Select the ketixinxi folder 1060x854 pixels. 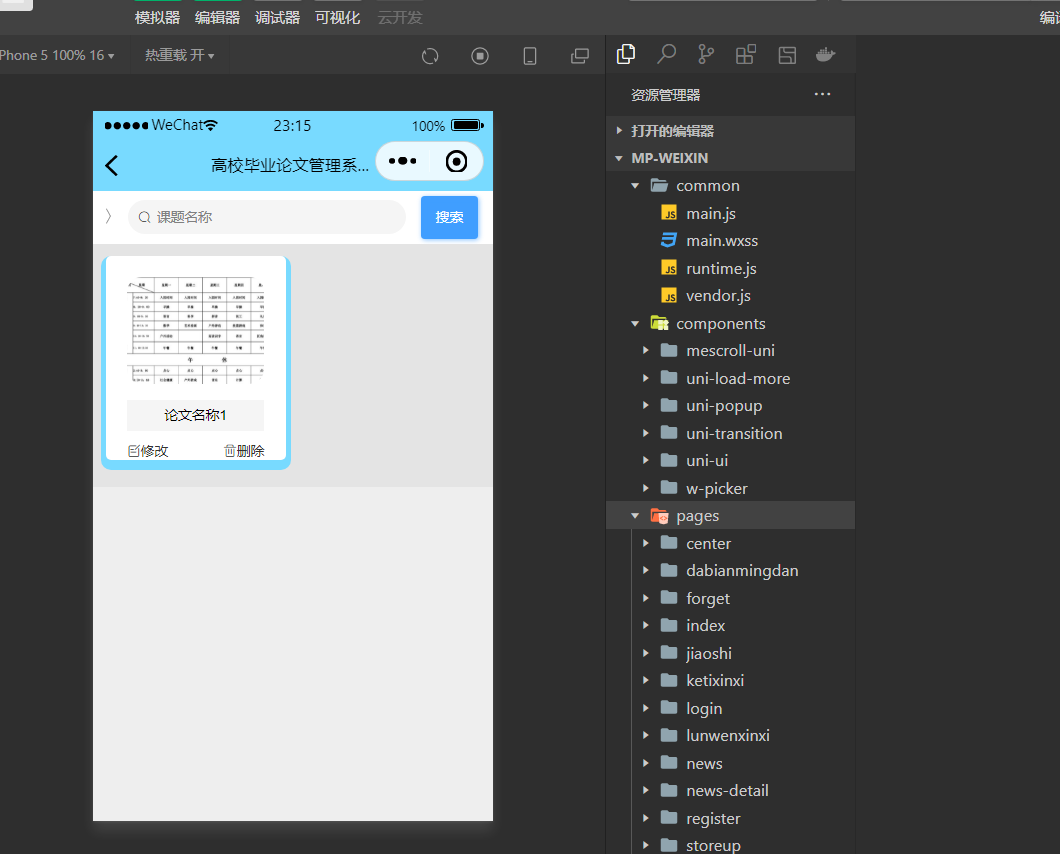[730, 680]
